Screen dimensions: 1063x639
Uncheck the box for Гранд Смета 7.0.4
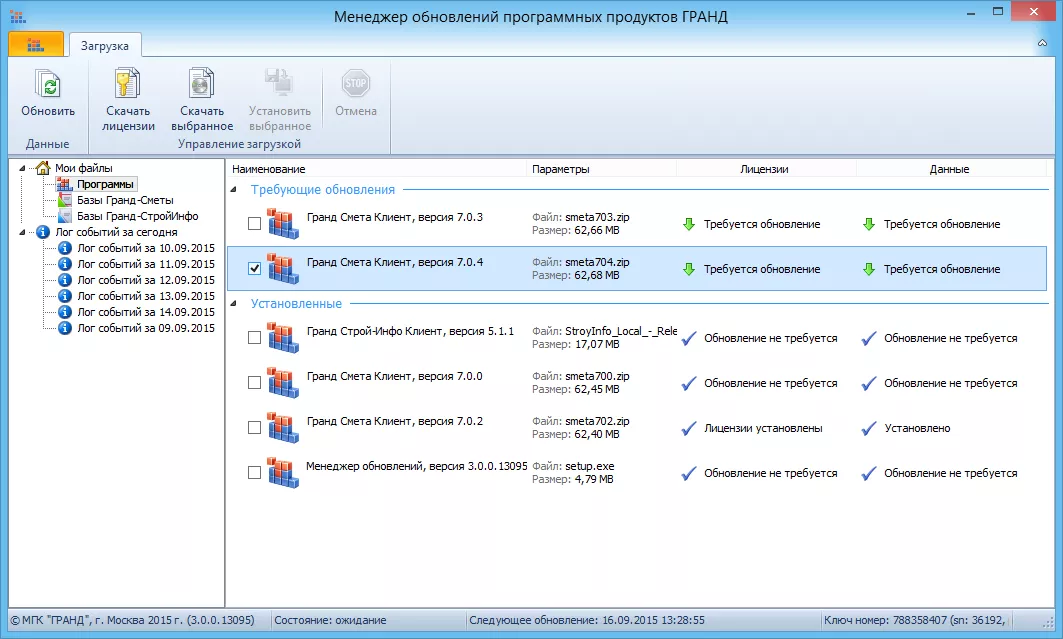click(254, 268)
